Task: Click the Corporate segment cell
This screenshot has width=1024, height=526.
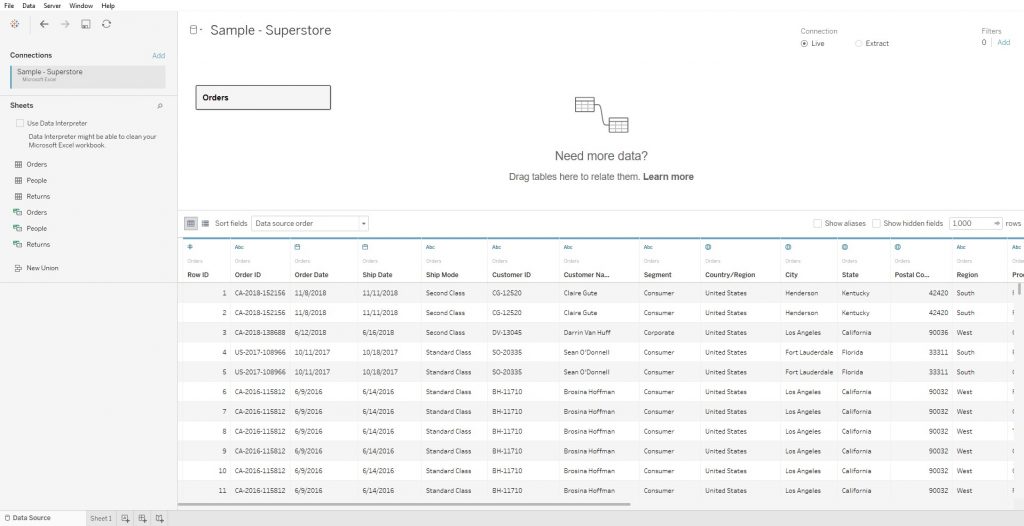Action: point(659,333)
